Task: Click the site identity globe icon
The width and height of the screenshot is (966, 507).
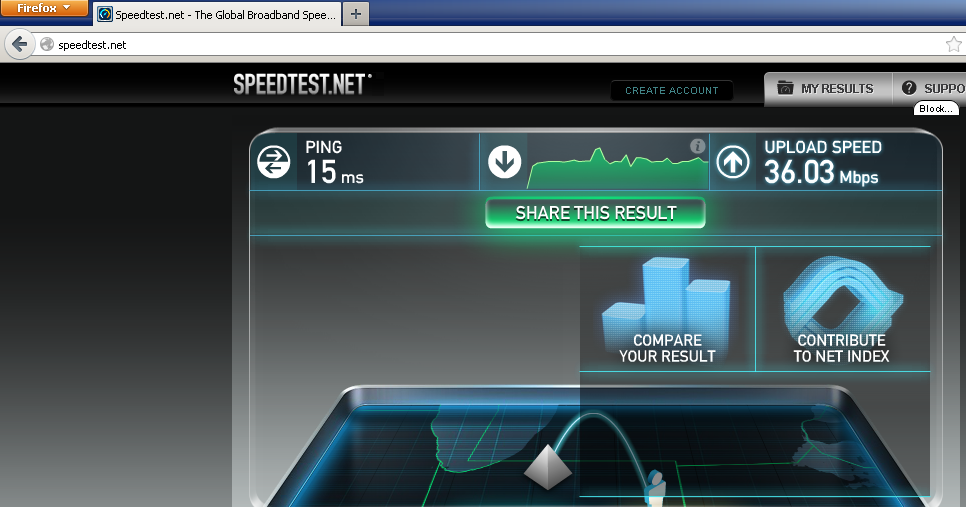Action: (x=47, y=44)
